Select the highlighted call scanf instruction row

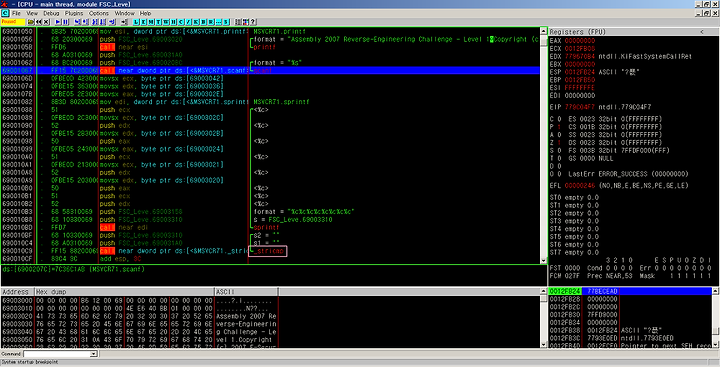tap(270, 70)
